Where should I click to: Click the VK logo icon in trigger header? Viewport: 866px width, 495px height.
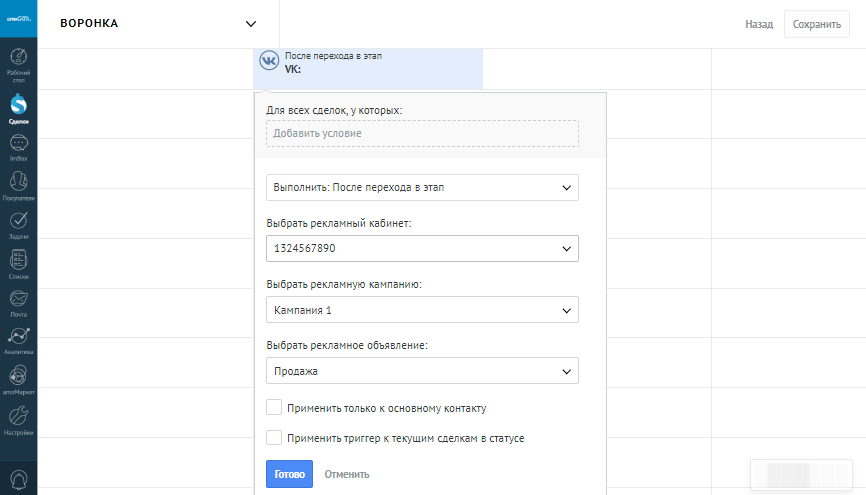[x=269, y=61]
